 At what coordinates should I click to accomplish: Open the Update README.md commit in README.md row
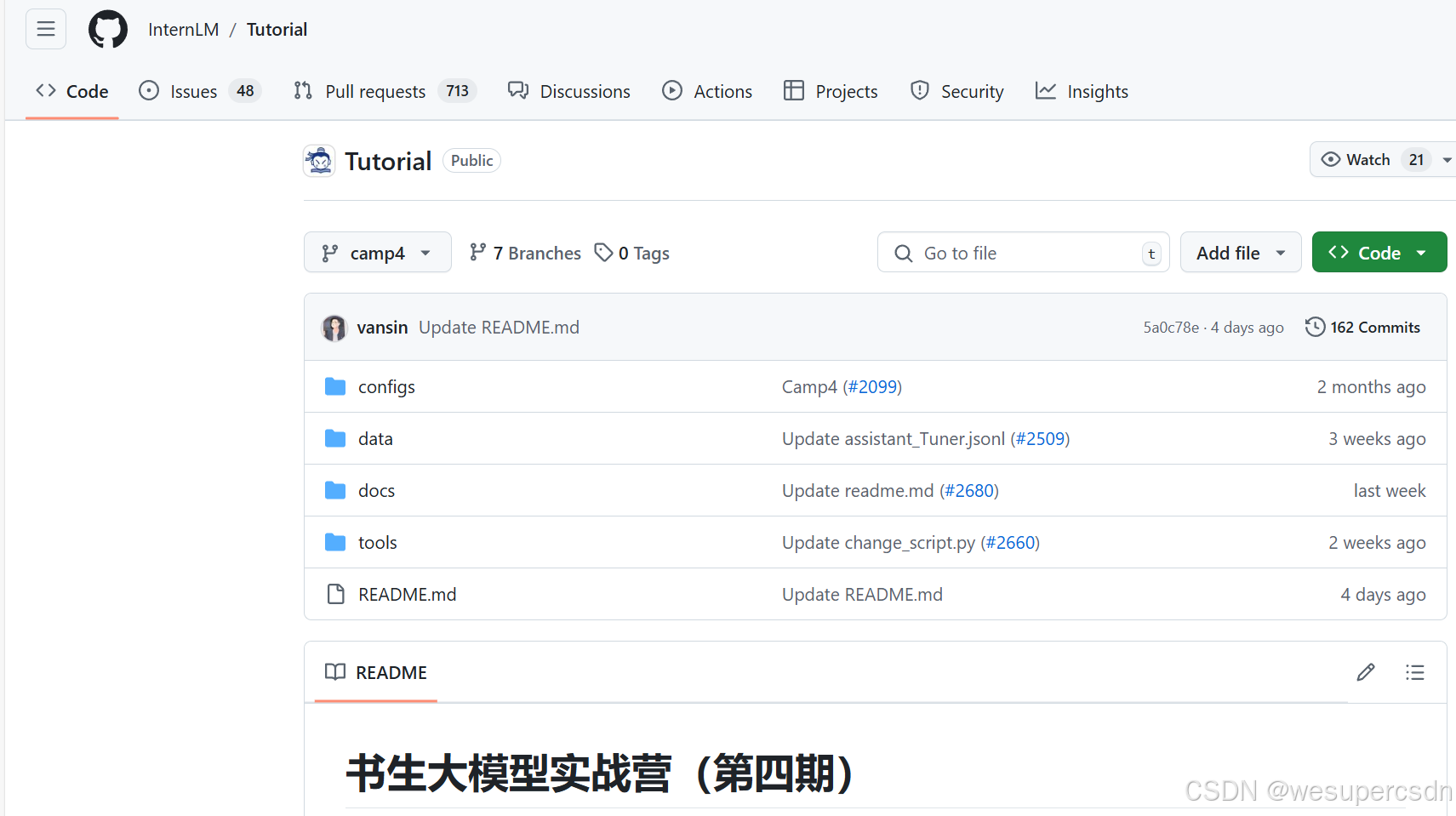862,595
